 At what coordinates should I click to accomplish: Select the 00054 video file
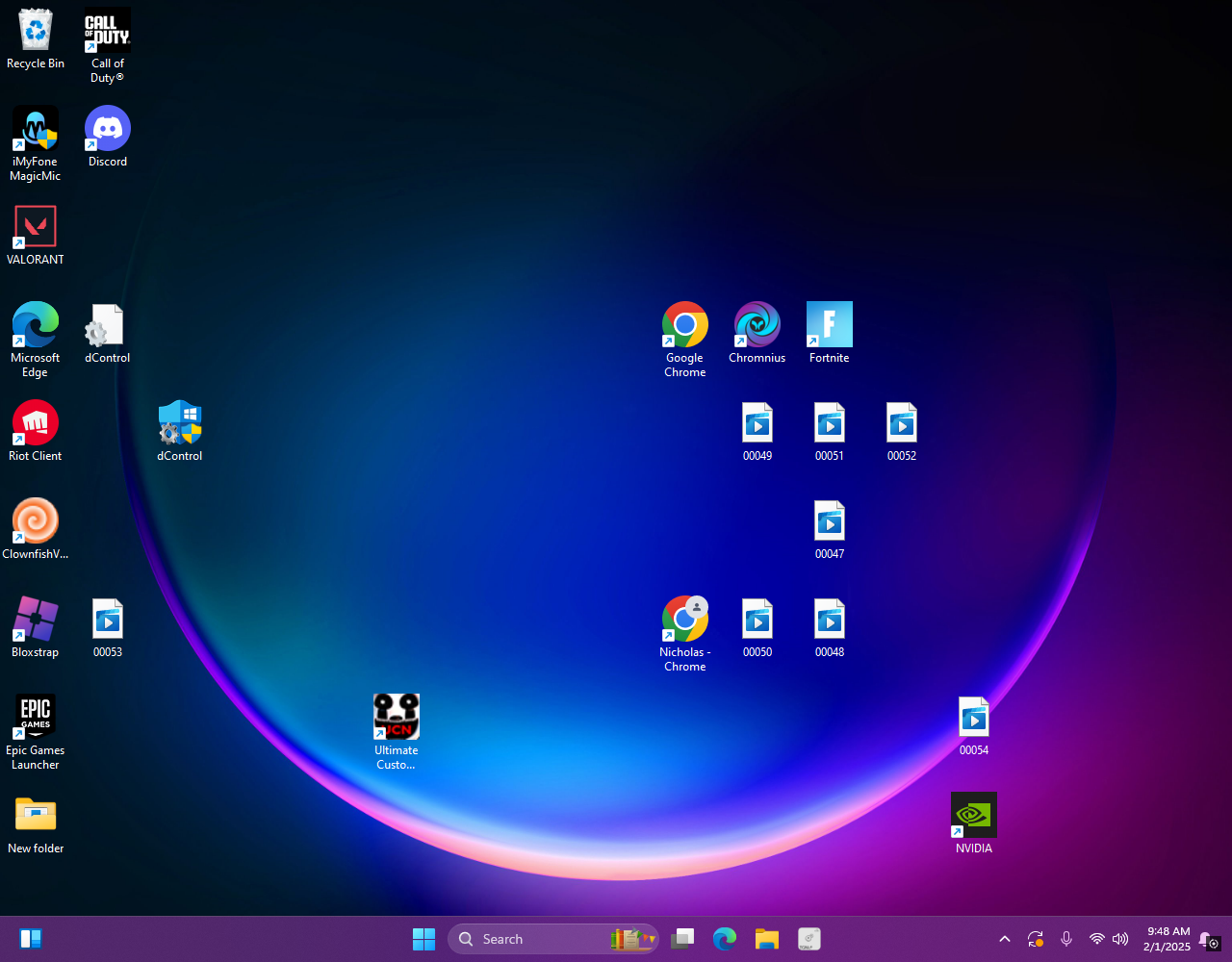[974, 725]
